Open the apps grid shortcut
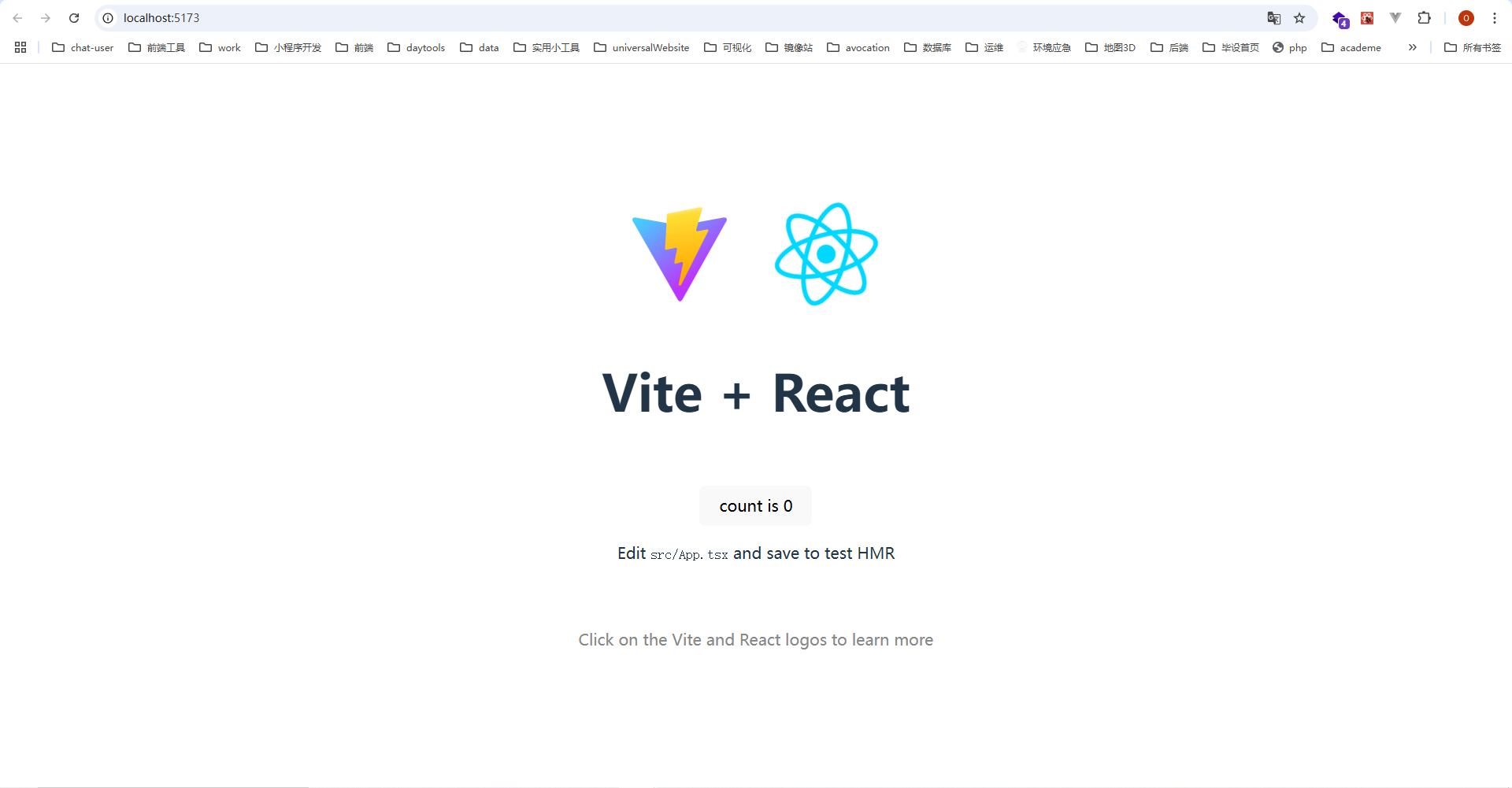This screenshot has width=1512, height=788. pos(20,47)
